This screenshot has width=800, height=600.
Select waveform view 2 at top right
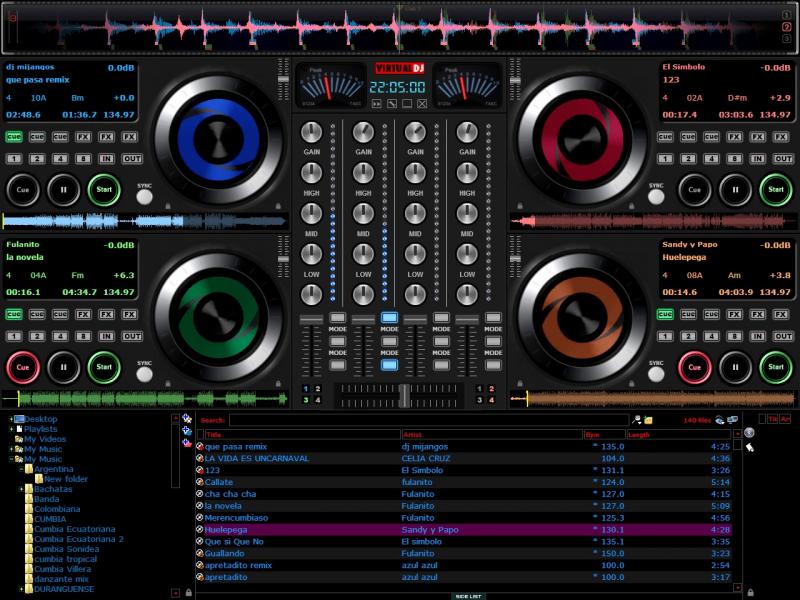point(786,27)
